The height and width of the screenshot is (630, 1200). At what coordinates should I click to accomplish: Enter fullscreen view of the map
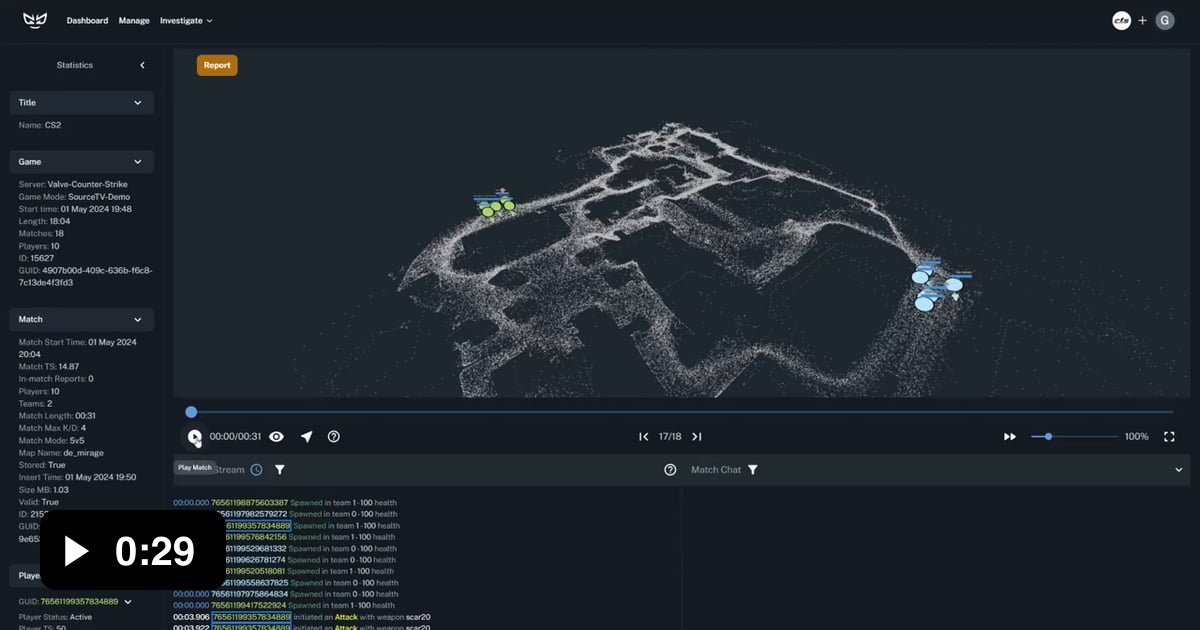1169,437
